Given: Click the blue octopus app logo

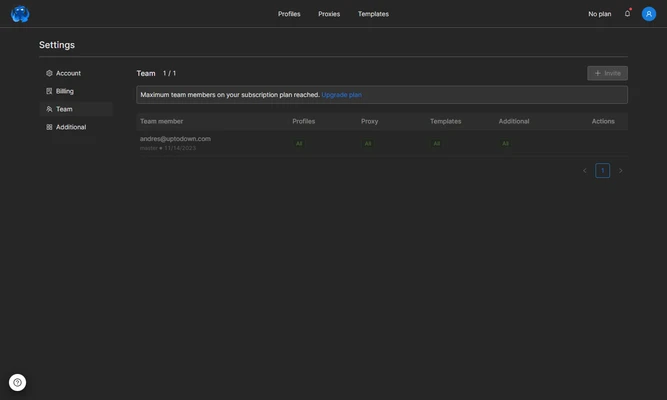Looking at the screenshot, I should [x=20, y=14].
